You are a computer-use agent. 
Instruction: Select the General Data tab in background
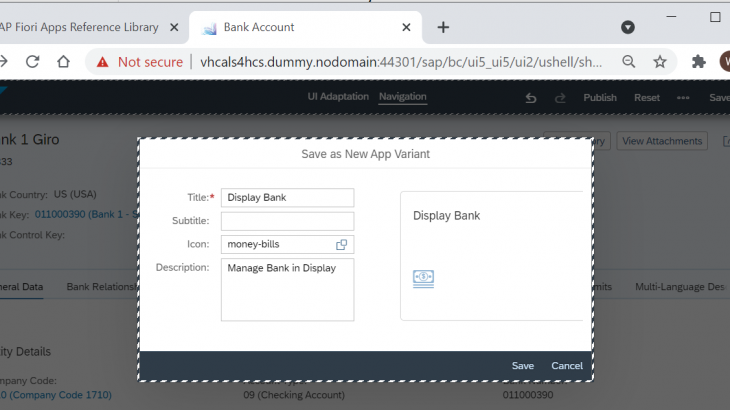(x=21, y=287)
